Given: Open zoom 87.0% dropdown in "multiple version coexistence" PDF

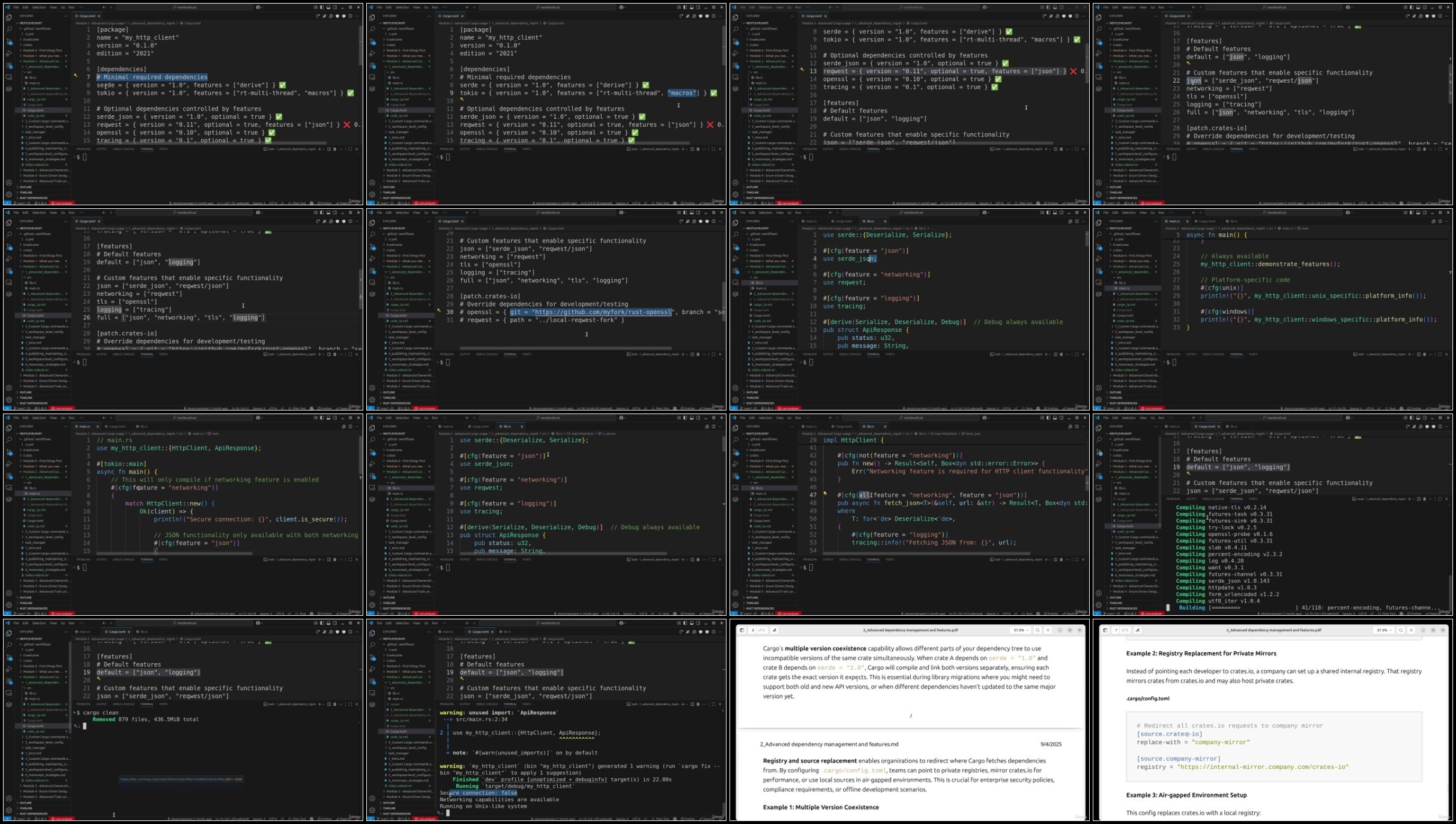Looking at the screenshot, I should pyautogui.click(x=1021, y=630).
